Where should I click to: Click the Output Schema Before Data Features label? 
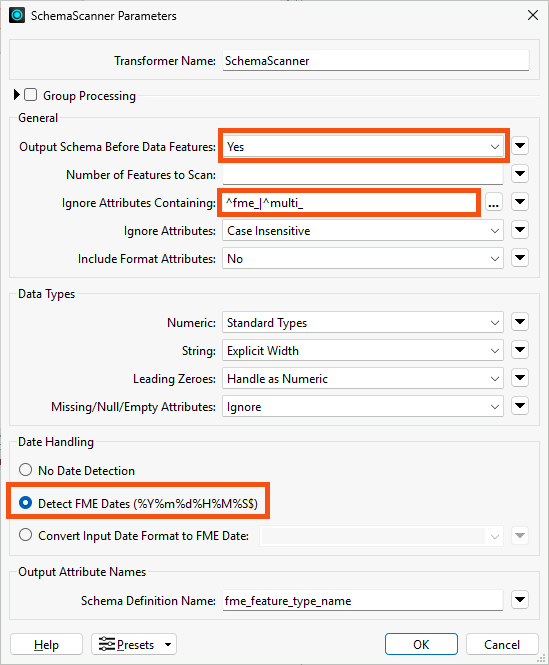coord(118,147)
